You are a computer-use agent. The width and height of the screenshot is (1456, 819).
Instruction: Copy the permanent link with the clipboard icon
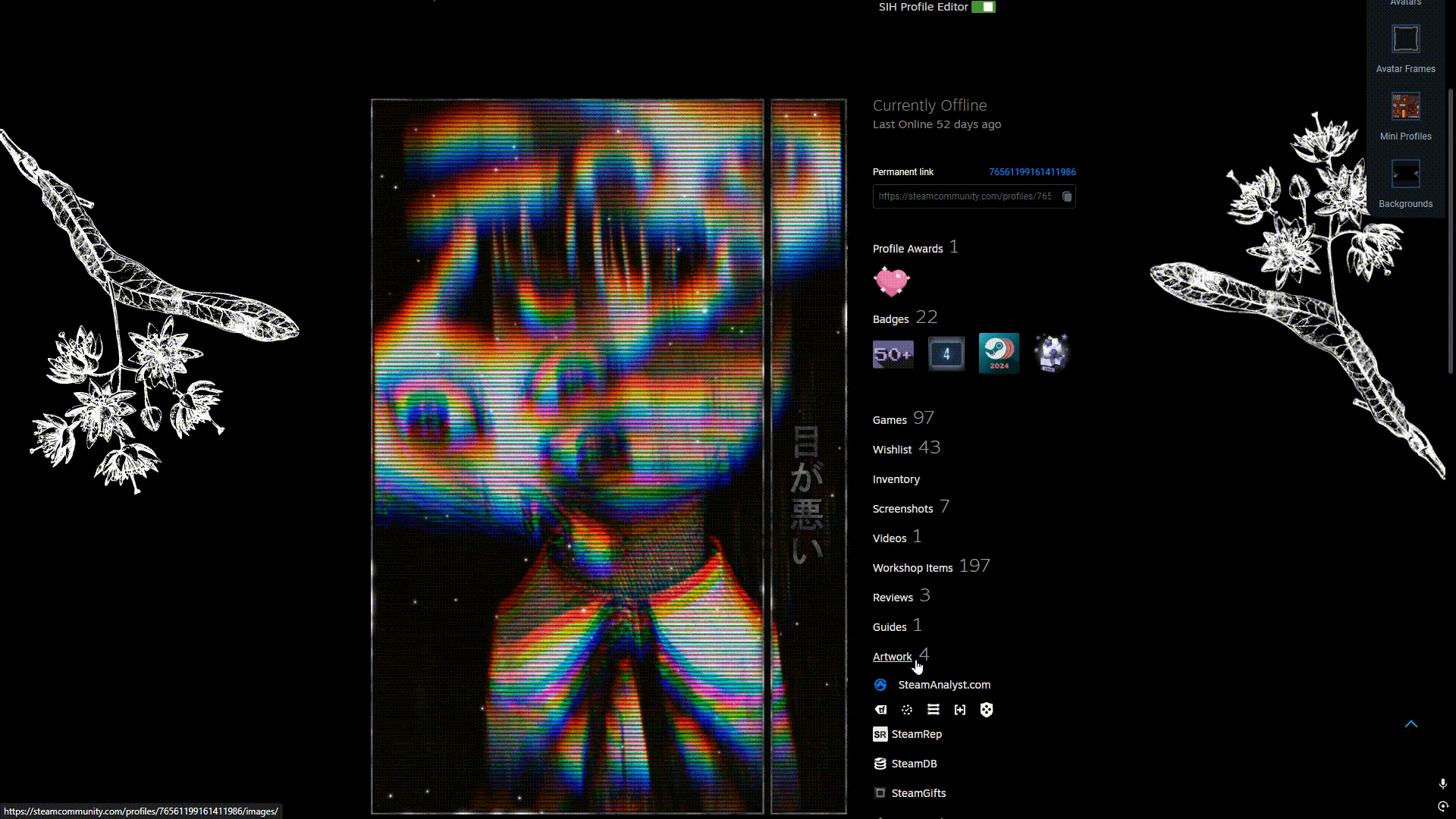click(x=1066, y=196)
